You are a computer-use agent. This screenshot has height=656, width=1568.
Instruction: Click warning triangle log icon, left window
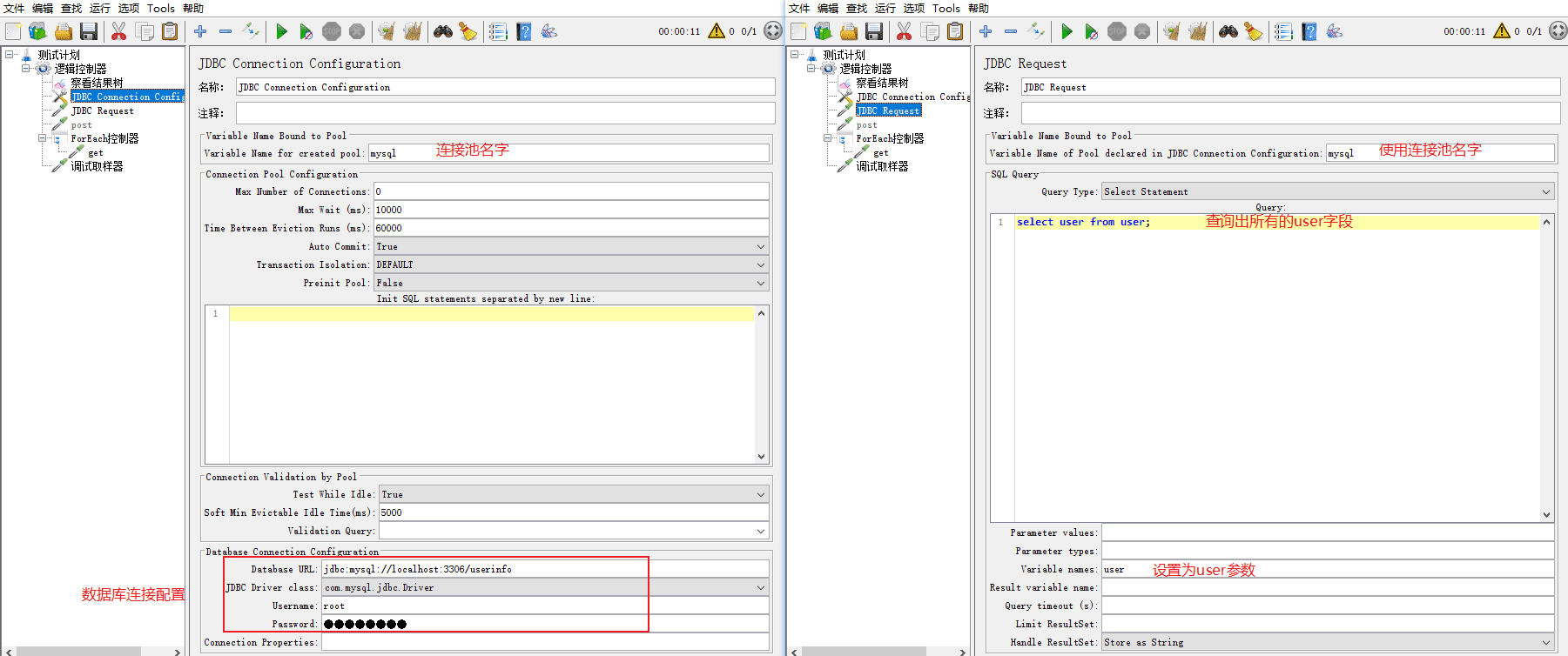717,30
